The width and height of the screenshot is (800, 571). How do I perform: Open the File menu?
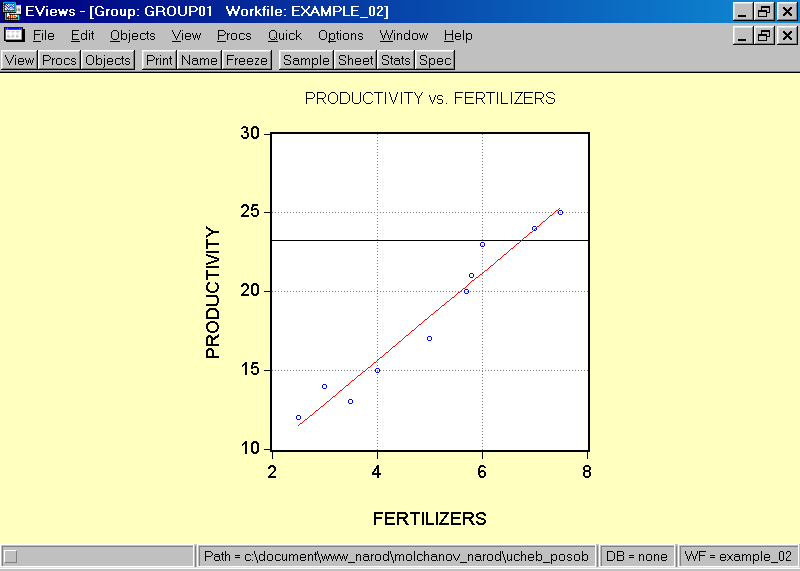(43, 36)
